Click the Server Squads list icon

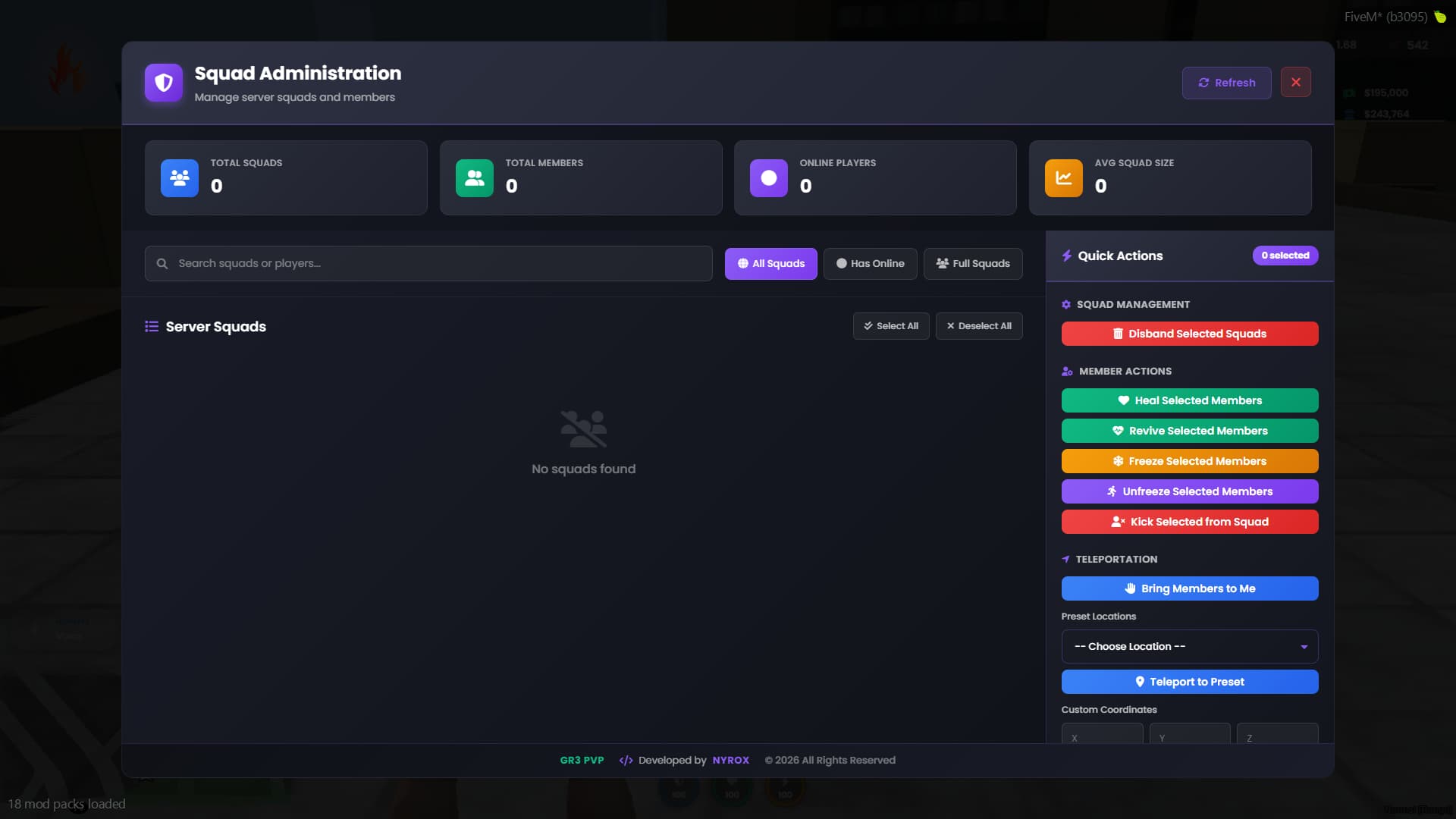[x=152, y=326]
